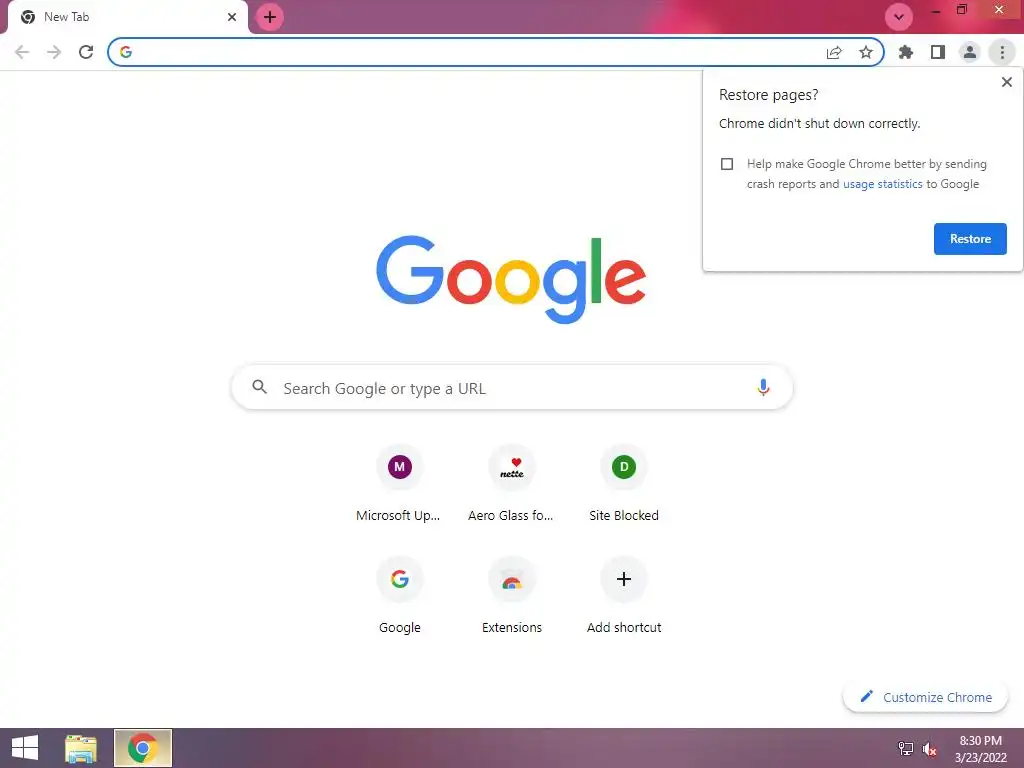This screenshot has height=768, width=1024.
Task: Open File Explorer from the taskbar
Action: pyautogui.click(x=81, y=748)
